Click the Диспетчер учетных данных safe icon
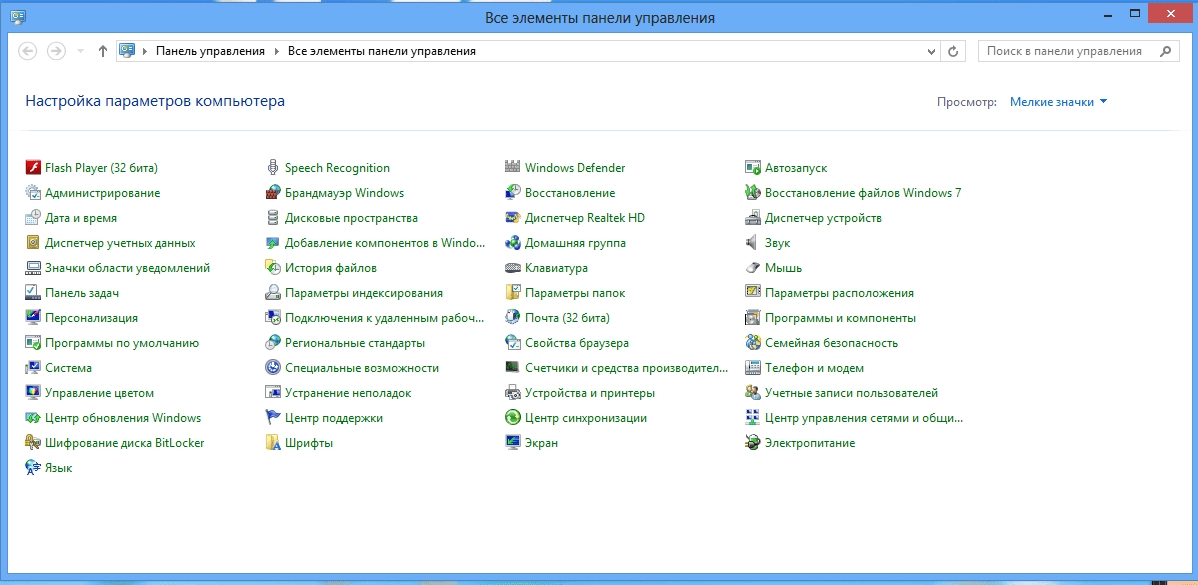Viewport: 1198px width, 585px height. pos(33,243)
